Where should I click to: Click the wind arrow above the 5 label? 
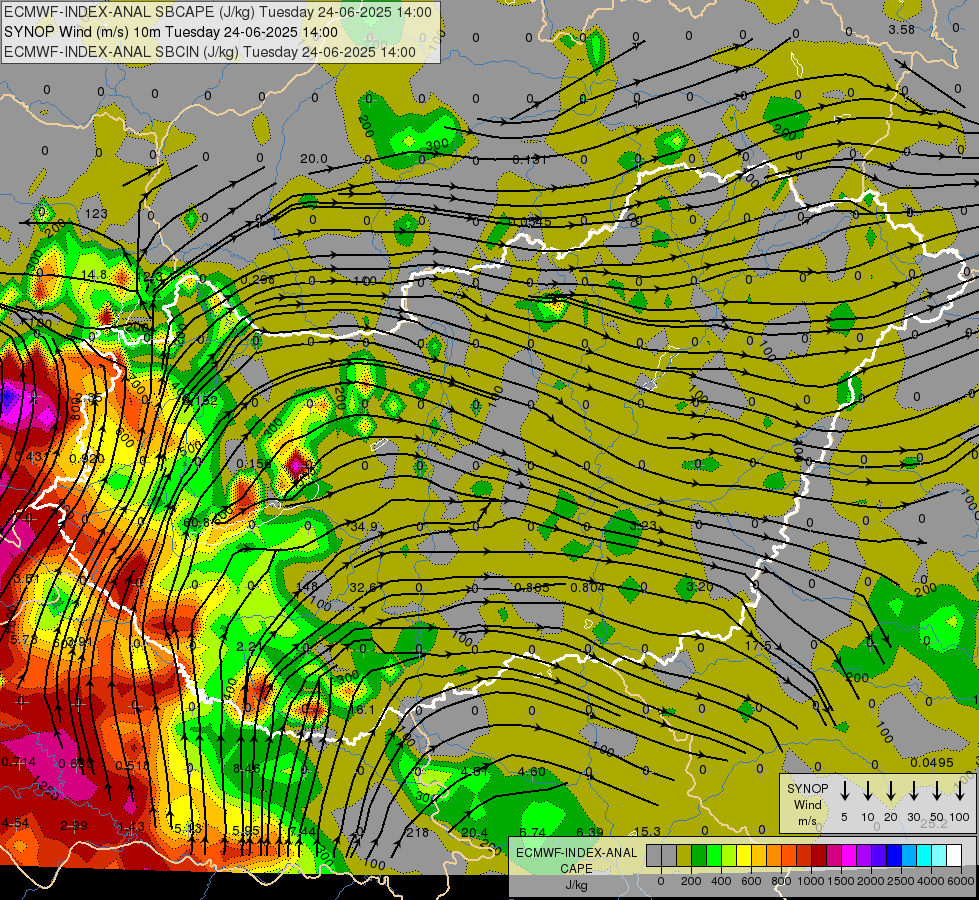tap(845, 790)
